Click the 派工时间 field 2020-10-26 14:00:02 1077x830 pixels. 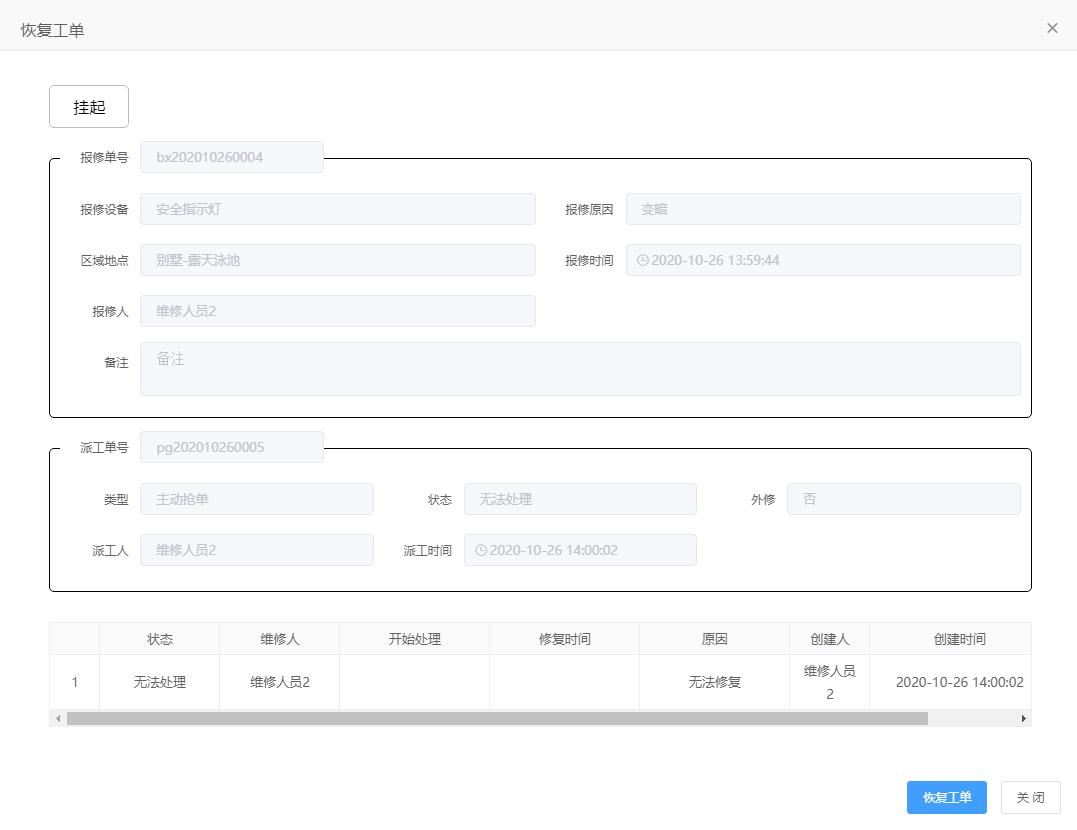tap(580, 550)
